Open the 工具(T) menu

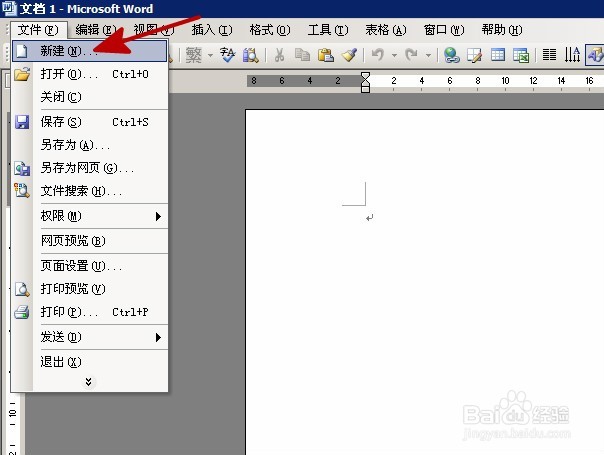[328, 30]
